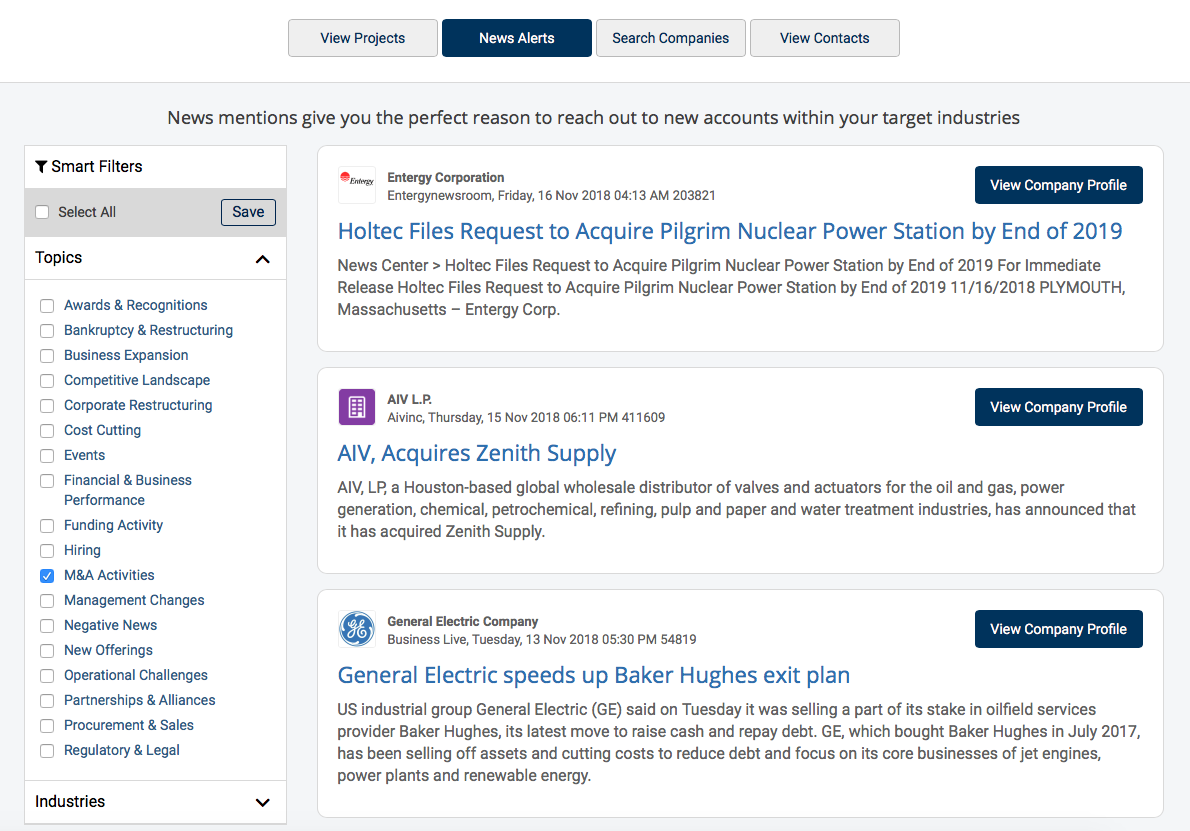This screenshot has height=831, width=1190.
Task: Check the New Offerings checkbox
Action: click(47, 651)
